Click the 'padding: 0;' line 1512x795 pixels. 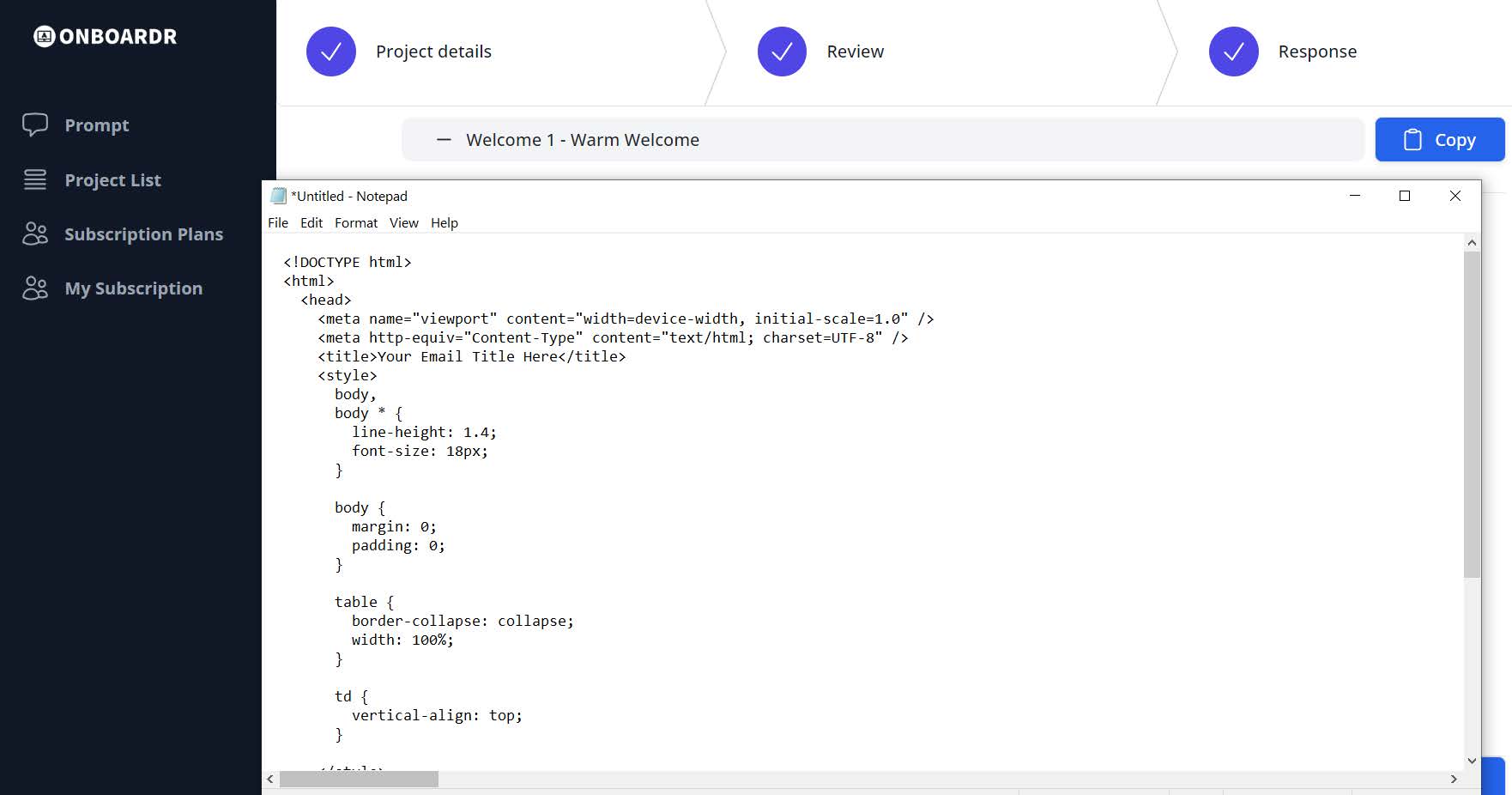398,546
